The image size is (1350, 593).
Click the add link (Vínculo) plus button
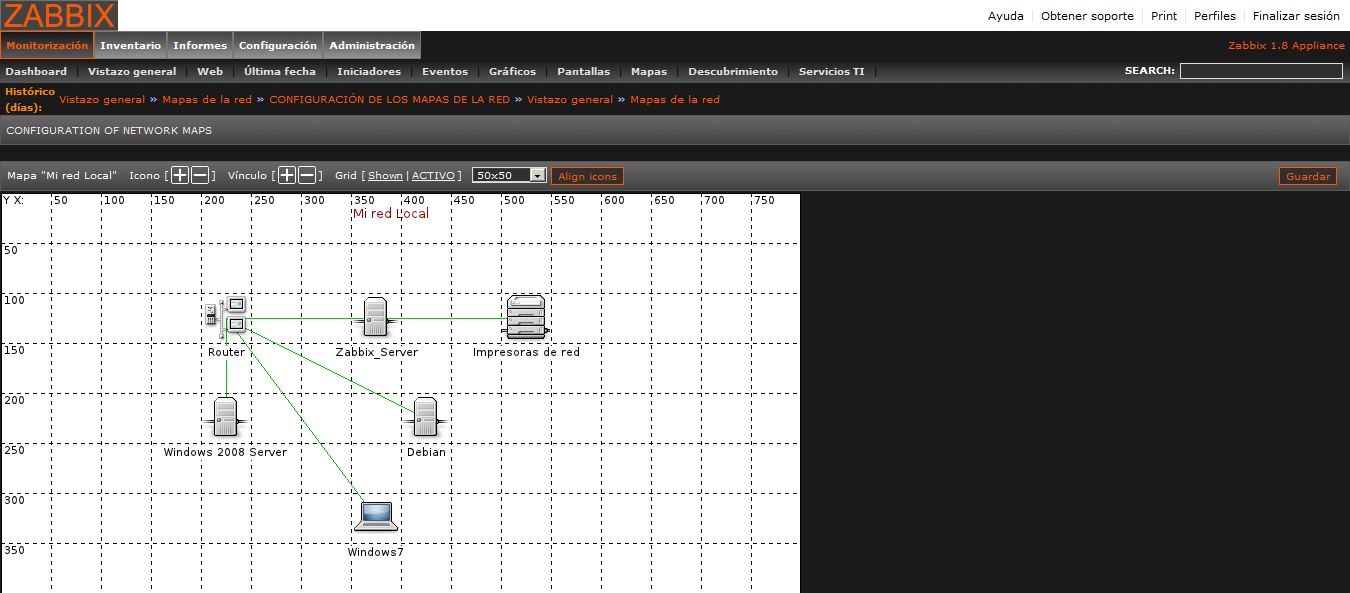pyautogui.click(x=287, y=175)
